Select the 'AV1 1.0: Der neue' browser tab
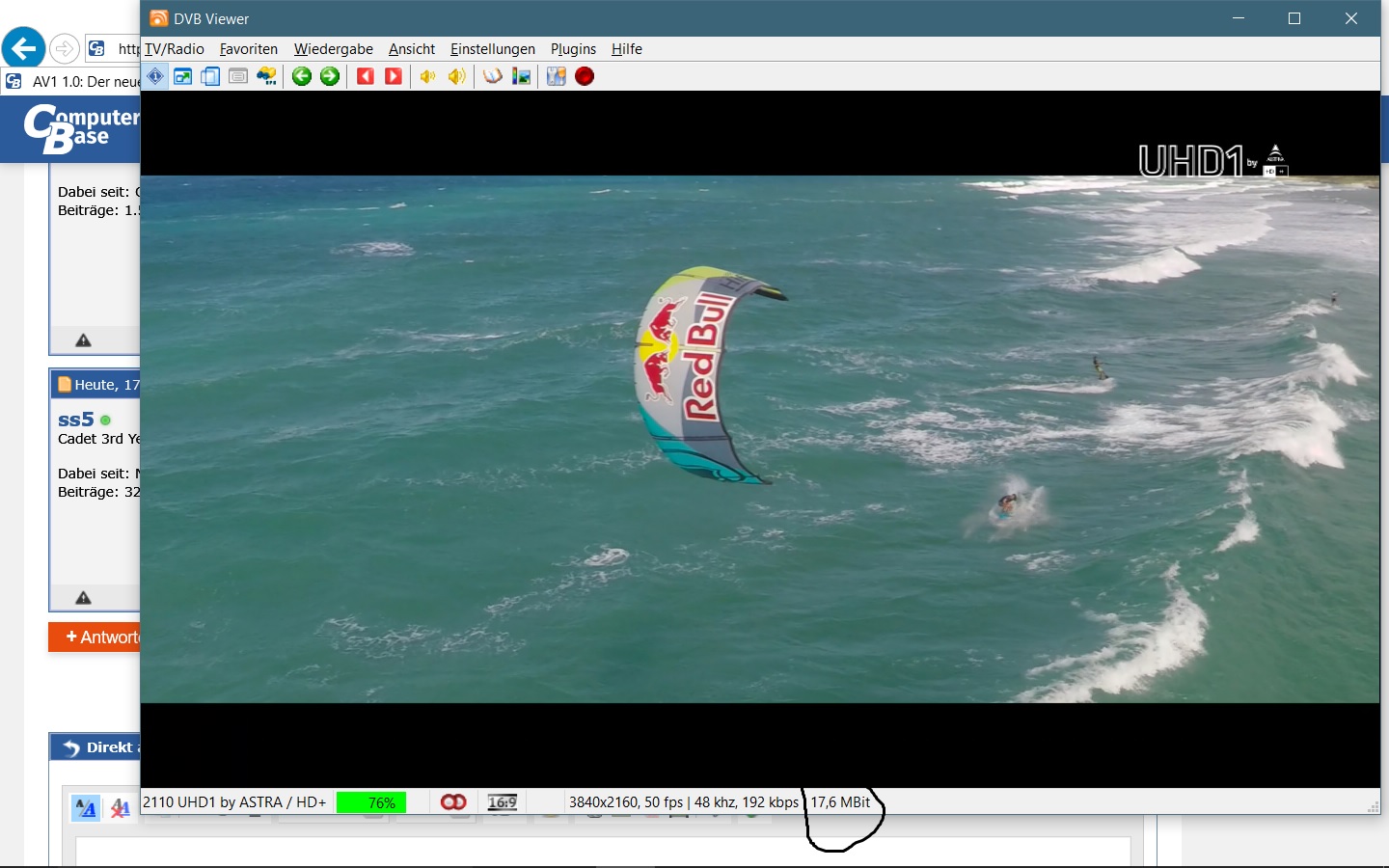1389x868 pixels. [x=72, y=82]
